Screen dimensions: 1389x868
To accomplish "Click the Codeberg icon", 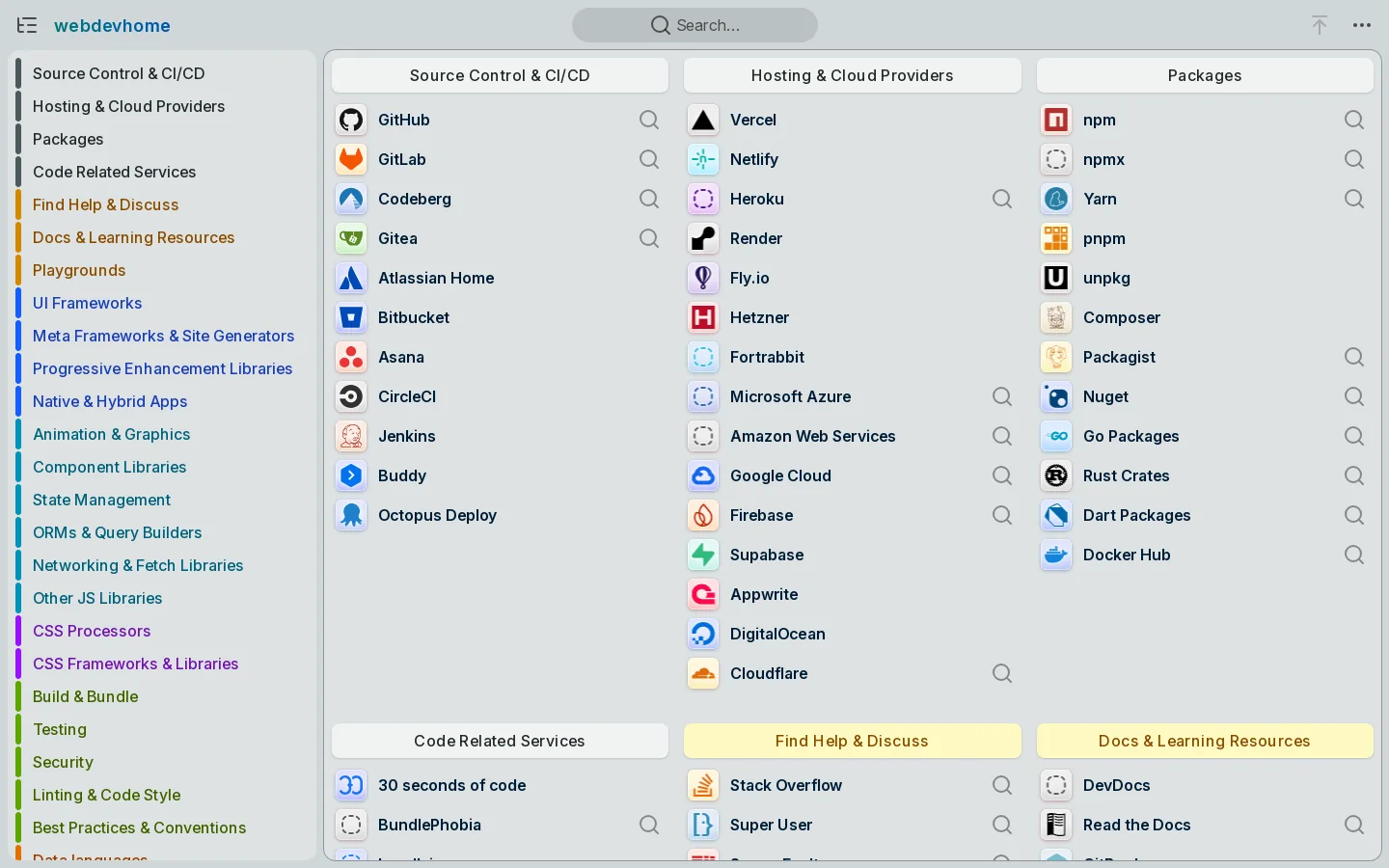I will (351, 199).
